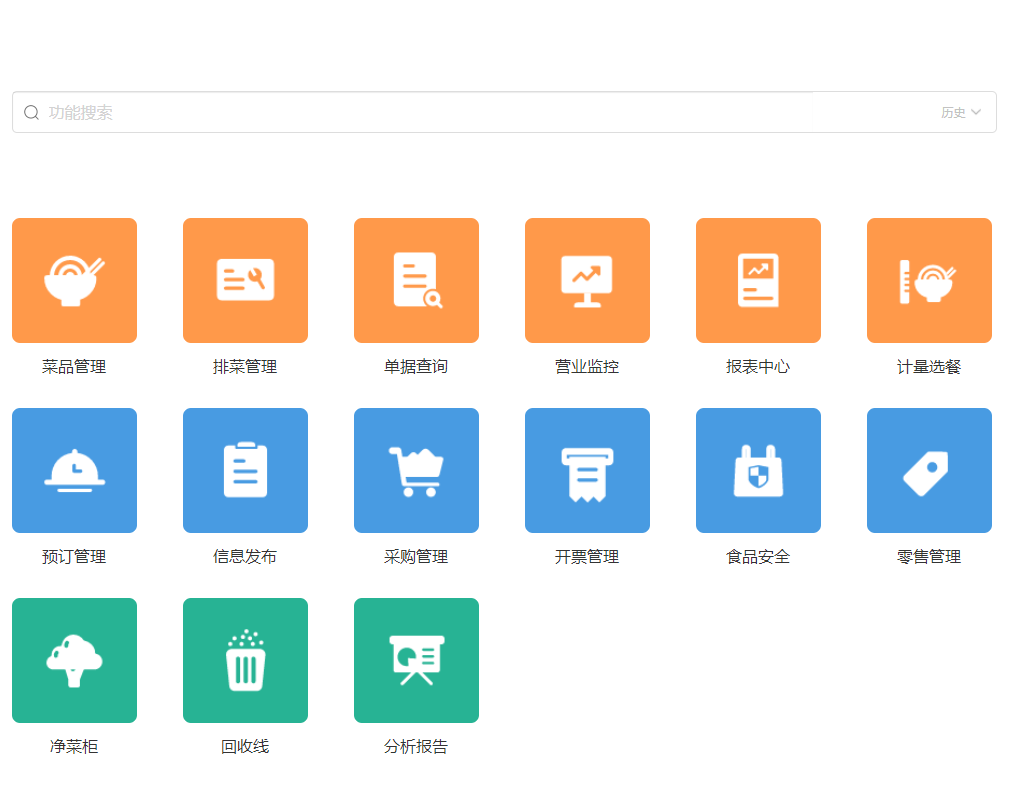Click the magnifier icon in search bar

[32, 113]
